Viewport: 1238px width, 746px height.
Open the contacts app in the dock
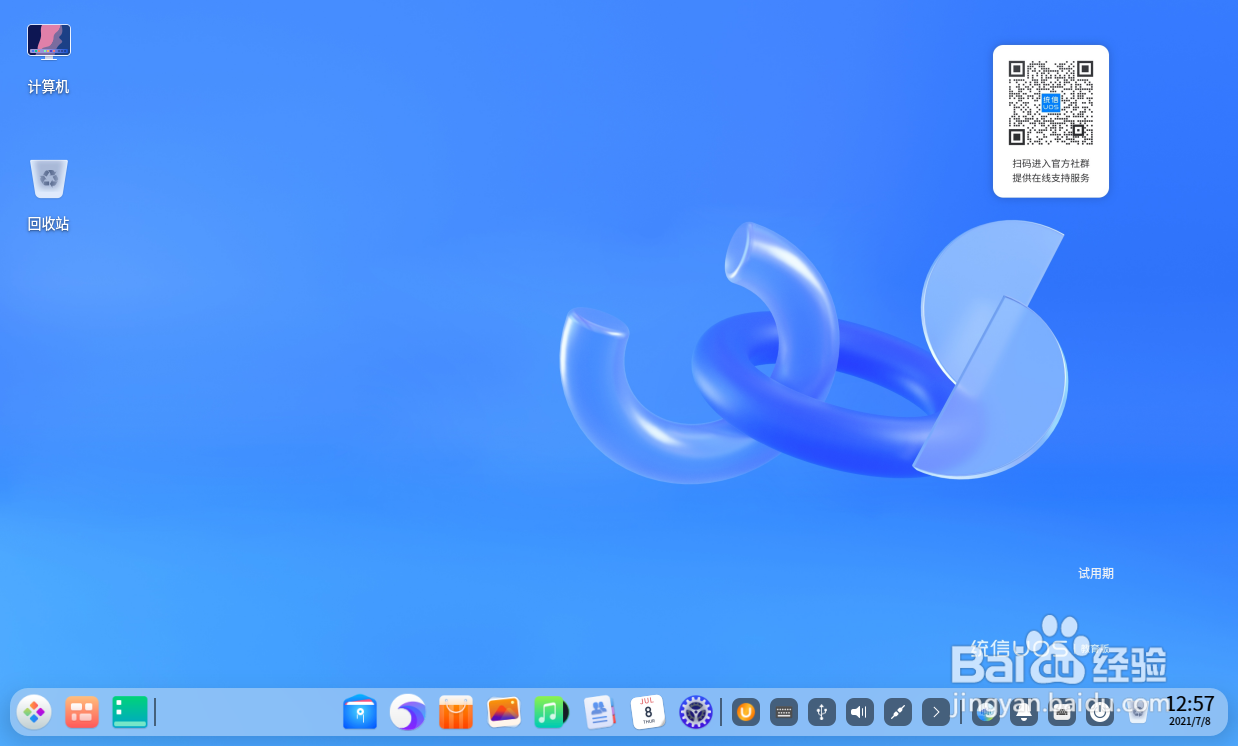click(599, 712)
